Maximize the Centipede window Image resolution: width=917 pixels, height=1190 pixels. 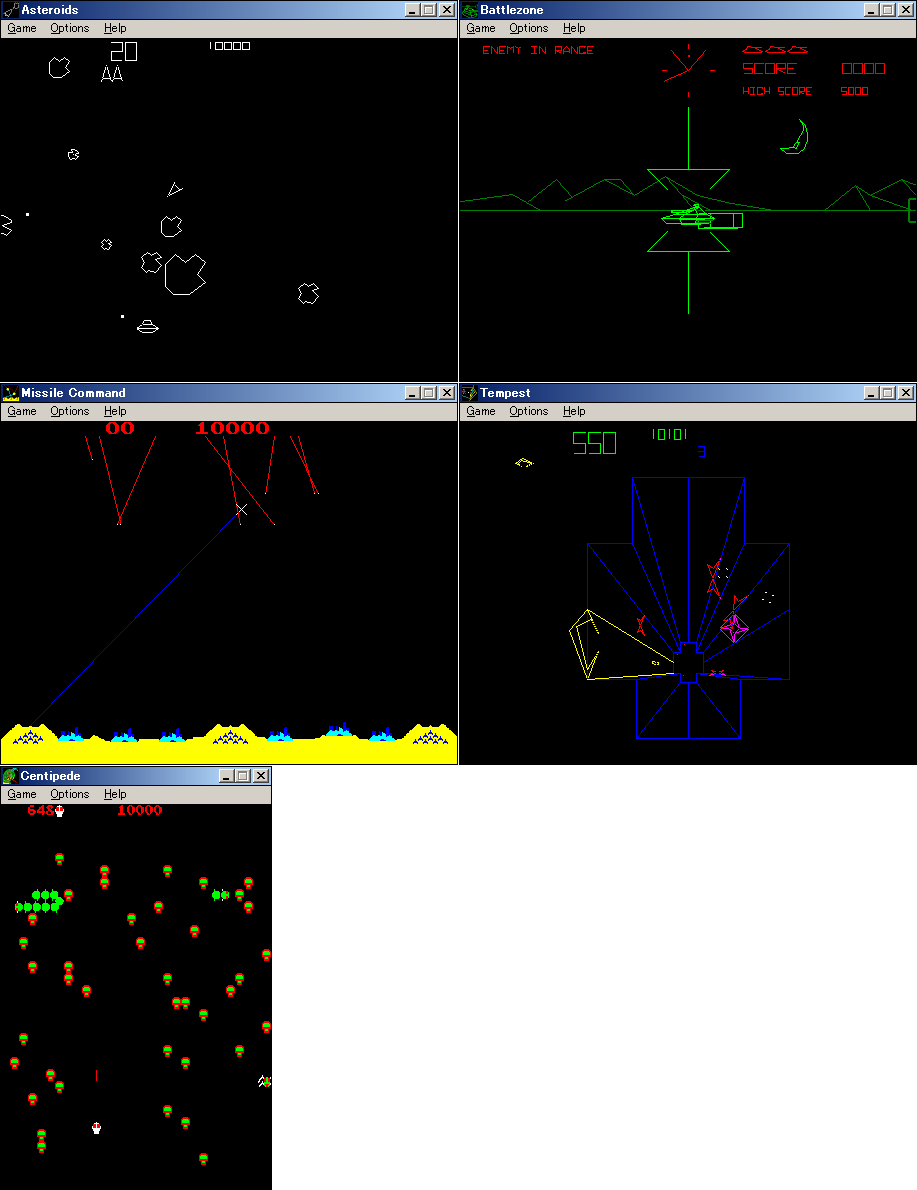[243, 776]
